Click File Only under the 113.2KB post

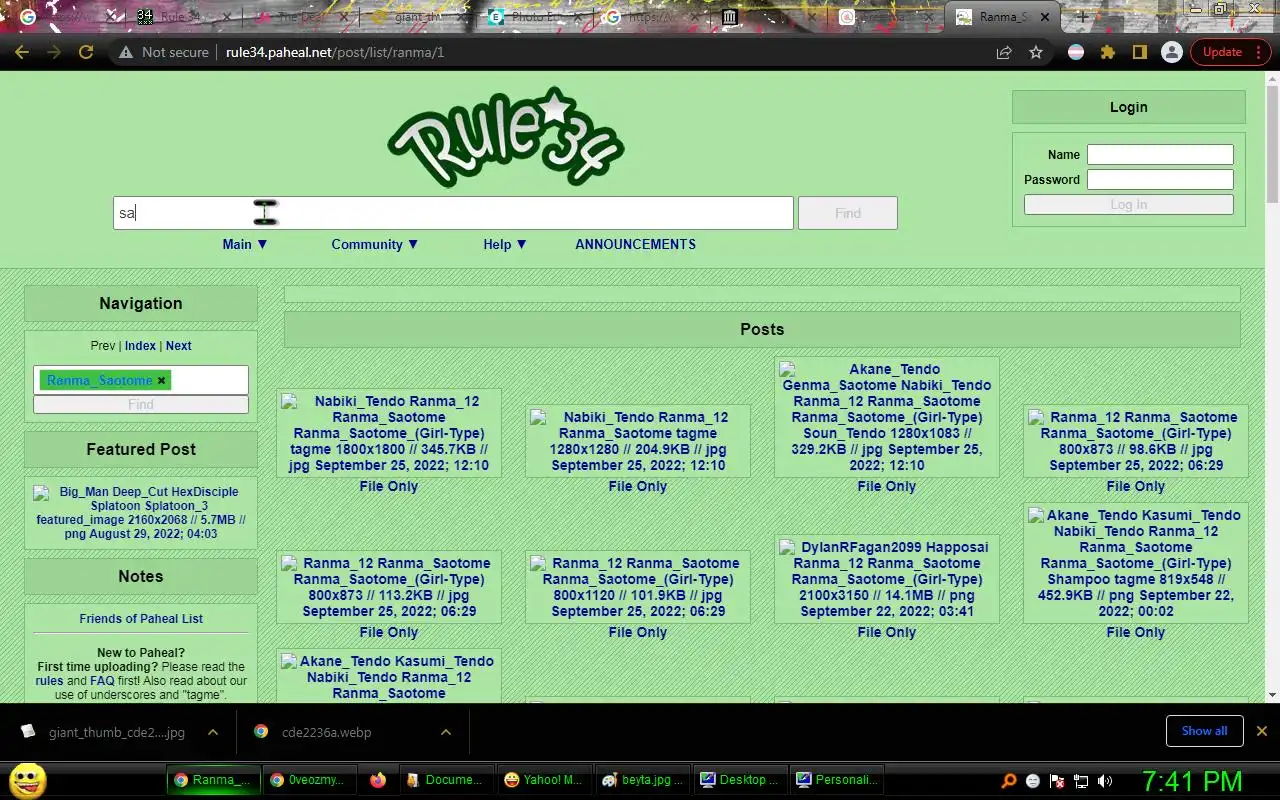click(x=389, y=632)
